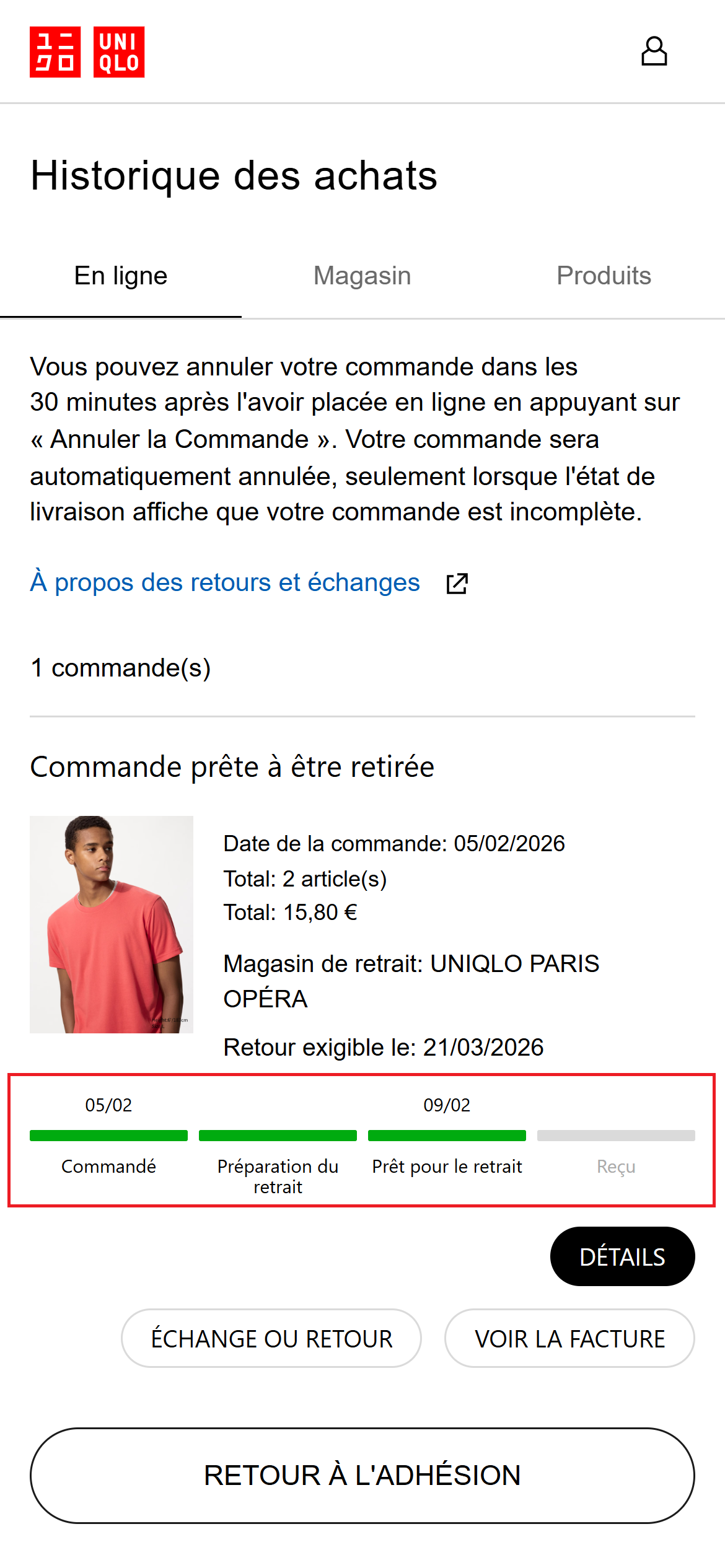Click RETOUR À L'ADHÉSION
Image resolution: width=725 pixels, height=1568 pixels.
point(362,1476)
